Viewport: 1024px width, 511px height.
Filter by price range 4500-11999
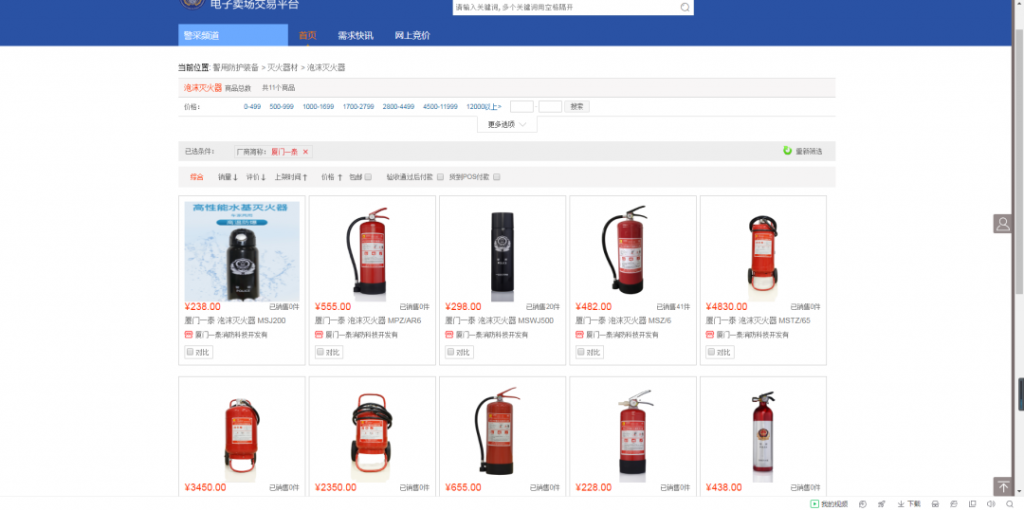tap(440, 107)
